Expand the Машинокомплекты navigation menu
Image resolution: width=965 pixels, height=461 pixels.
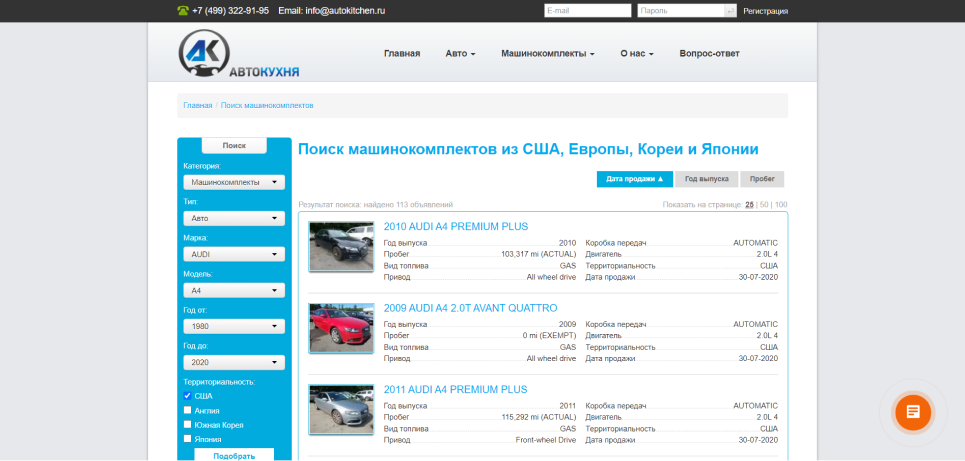click(x=548, y=54)
